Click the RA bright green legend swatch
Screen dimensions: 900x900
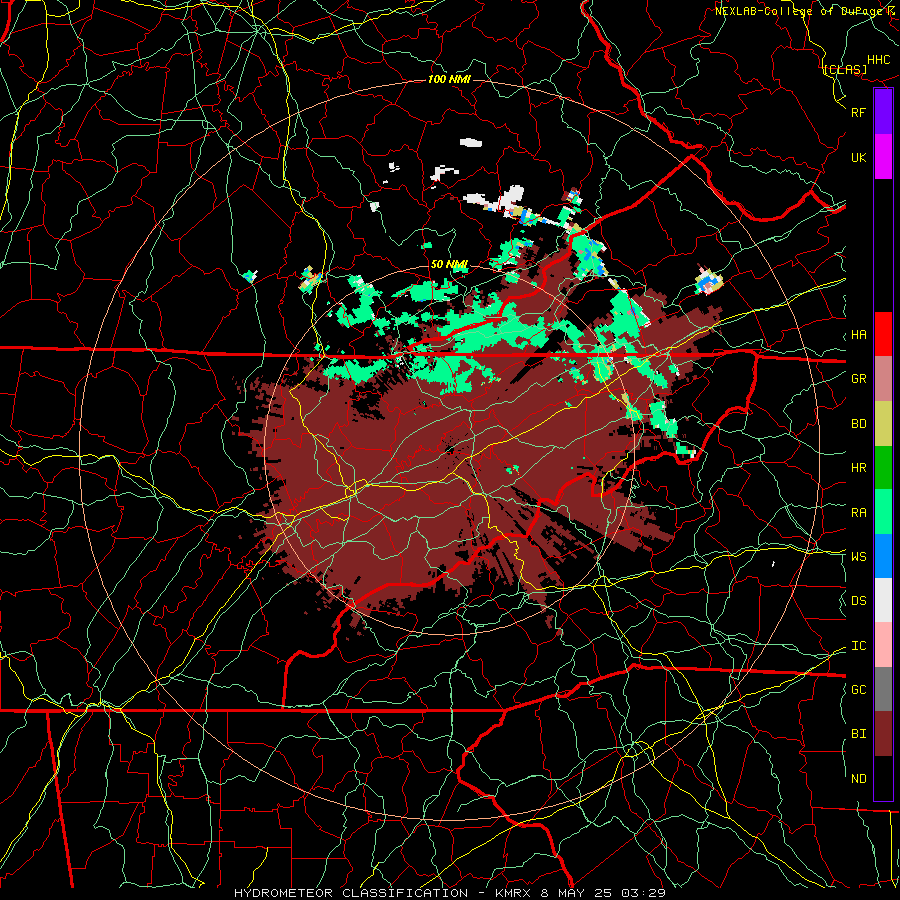(883, 512)
